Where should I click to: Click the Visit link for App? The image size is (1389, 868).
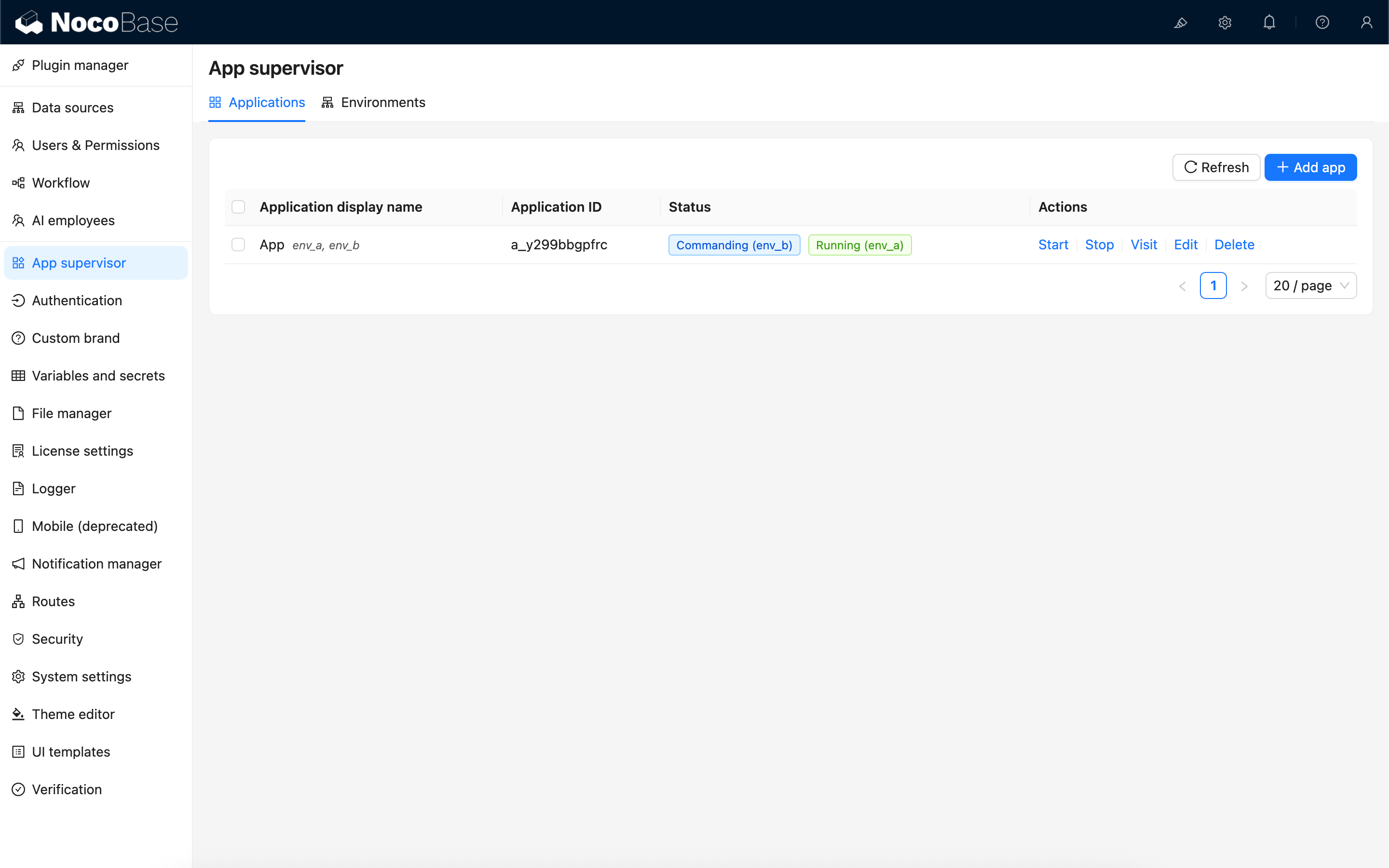(1144, 244)
